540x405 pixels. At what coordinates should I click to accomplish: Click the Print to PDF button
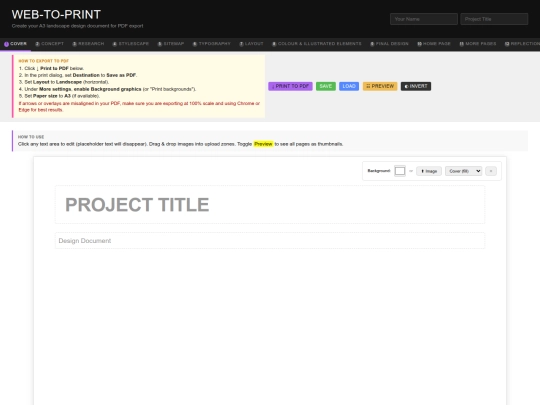pyautogui.click(x=290, y=86)
